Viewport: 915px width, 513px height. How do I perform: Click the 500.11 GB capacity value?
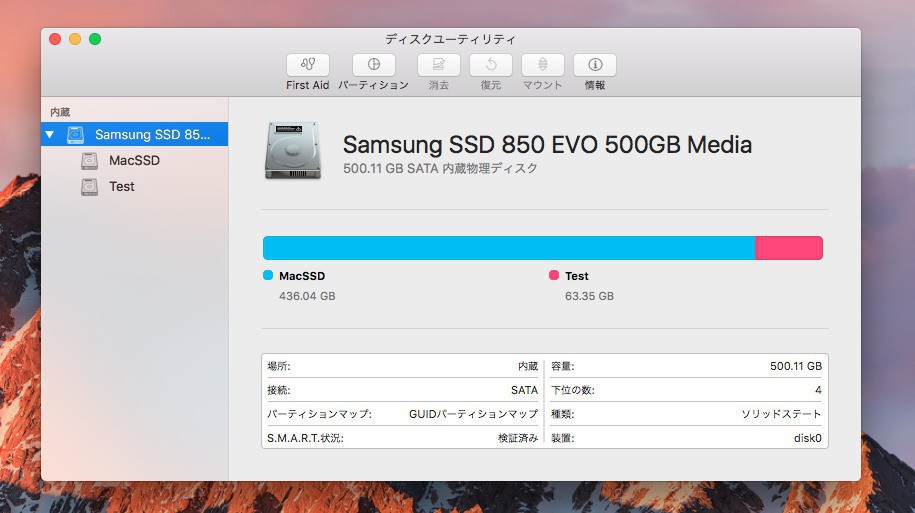click(x=795, y=366)
